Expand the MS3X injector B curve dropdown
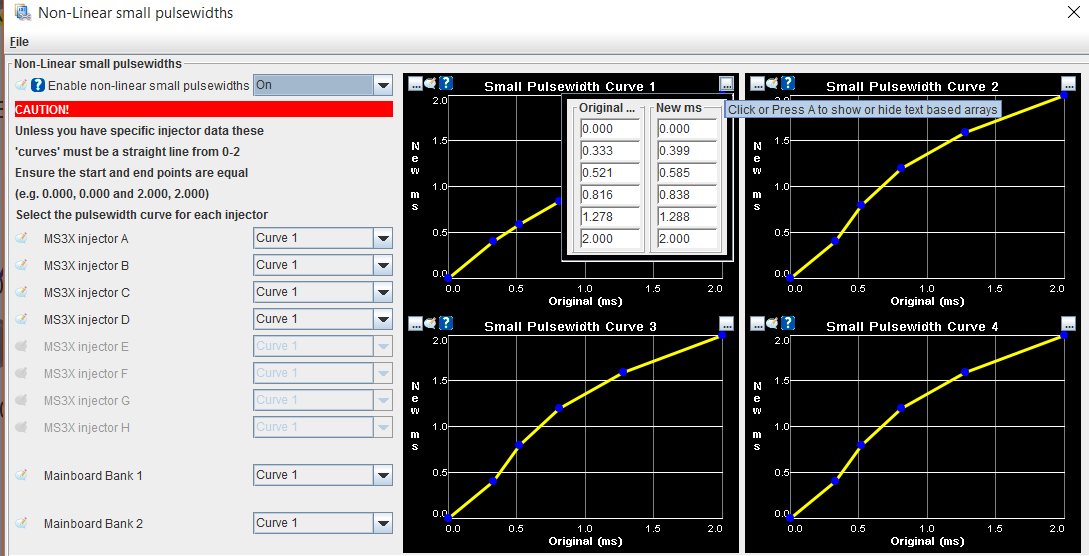 pos(382,265)
